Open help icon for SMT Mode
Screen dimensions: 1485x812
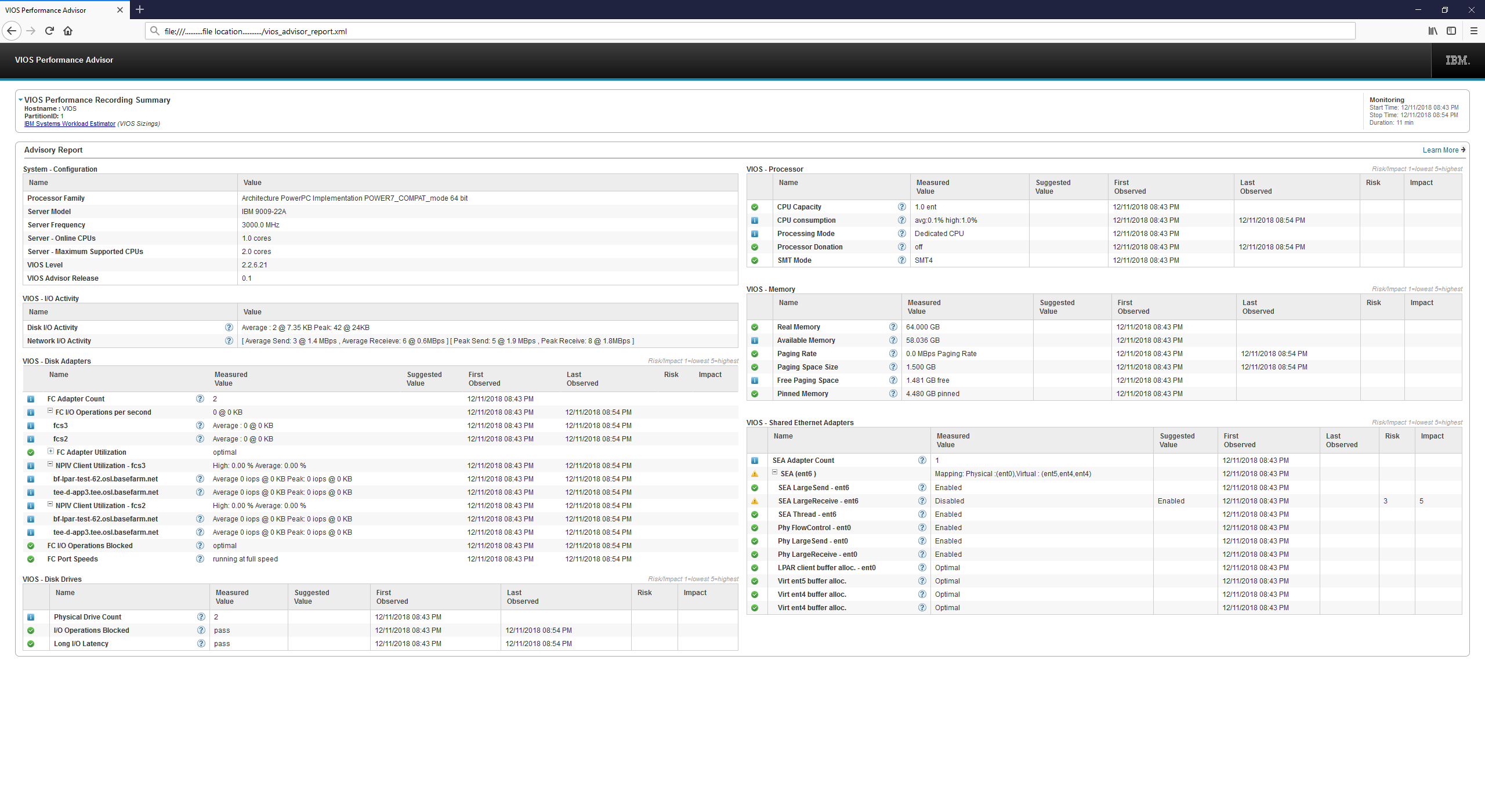pos(901,260)
